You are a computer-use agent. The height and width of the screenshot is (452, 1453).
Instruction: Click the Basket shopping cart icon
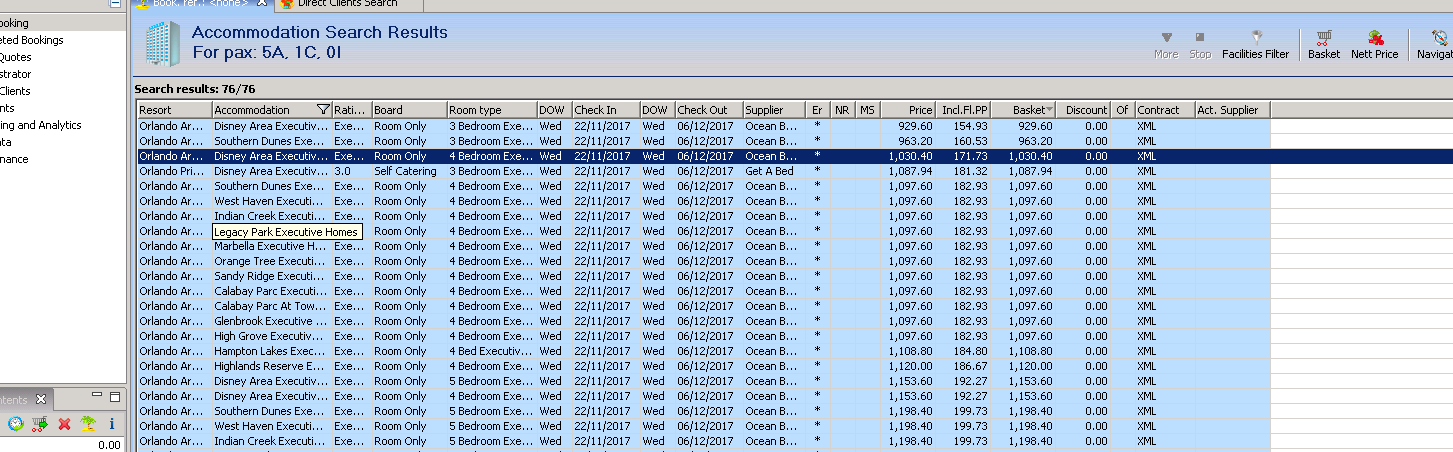[x=1323, y=39]
